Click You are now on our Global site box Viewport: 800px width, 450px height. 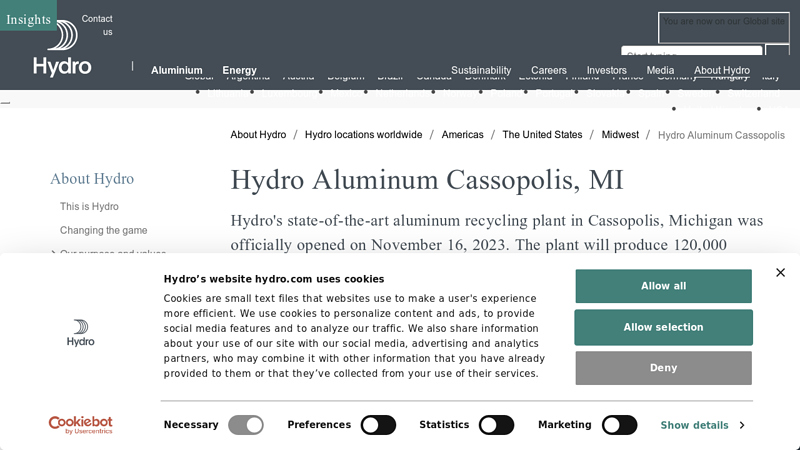[723, 28]
